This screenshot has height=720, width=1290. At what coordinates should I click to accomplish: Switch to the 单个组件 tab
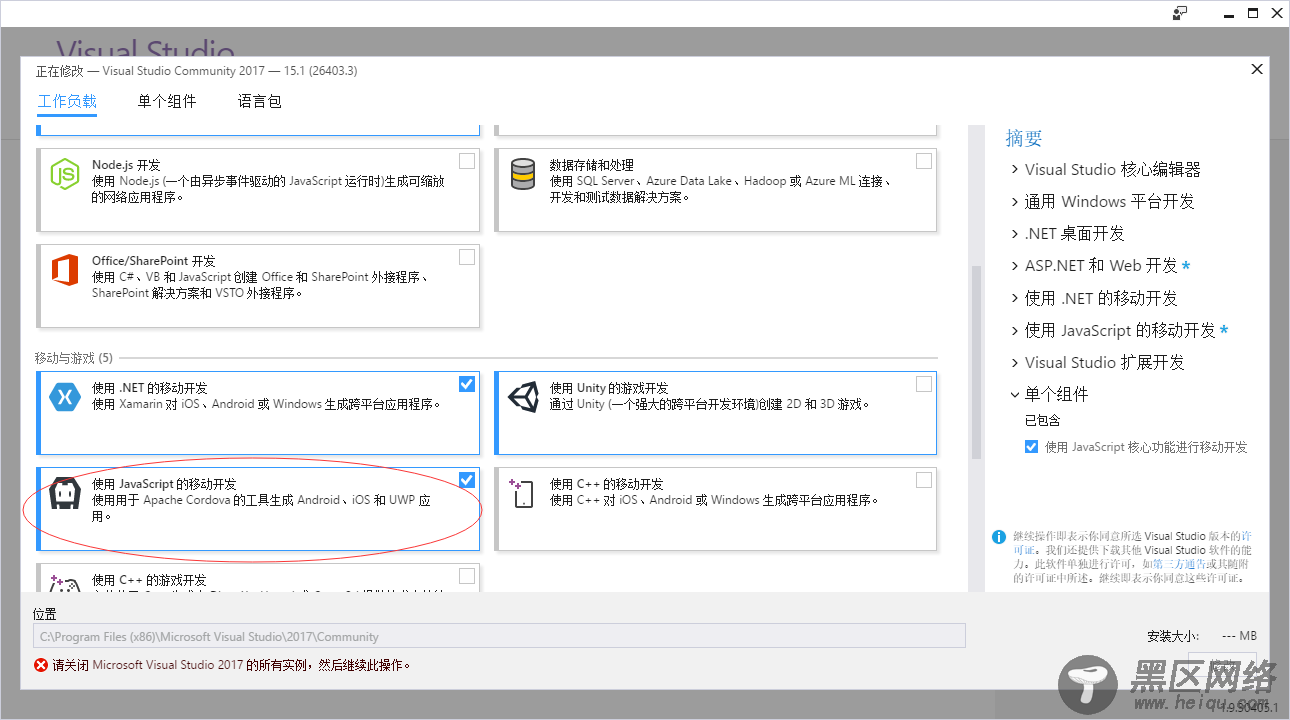(167, 101)
